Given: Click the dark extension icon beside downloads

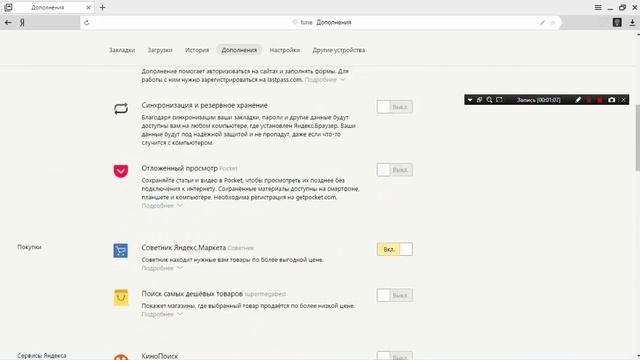Looking at the screenshot, I should click(617, 22).
